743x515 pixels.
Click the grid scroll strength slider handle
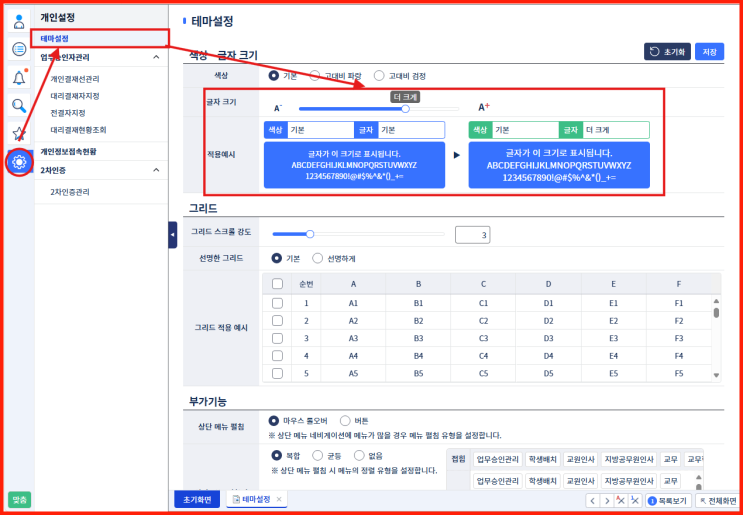310,234
